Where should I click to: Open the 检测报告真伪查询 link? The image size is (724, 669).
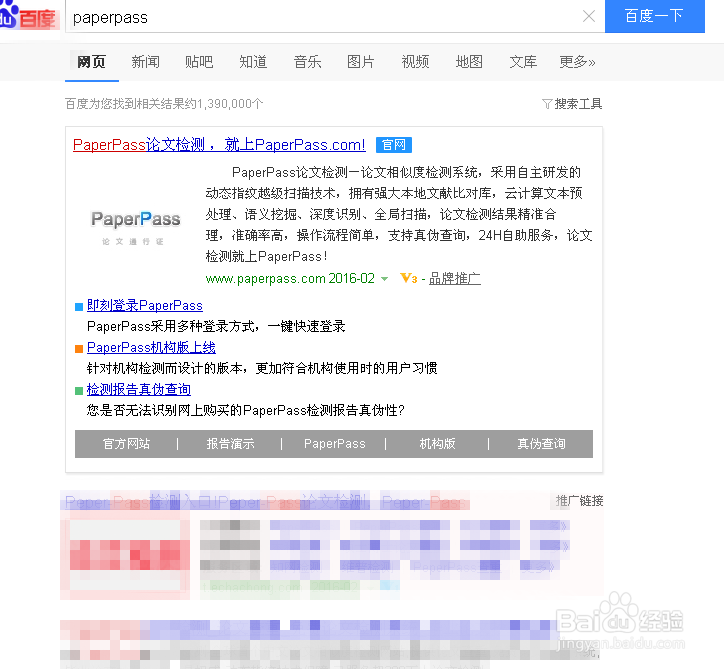tap(139, 390)
